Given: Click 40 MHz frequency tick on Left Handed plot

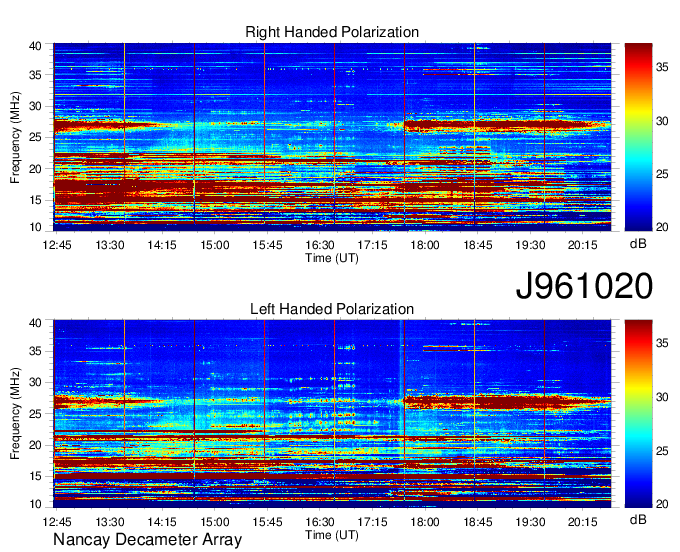Looking at the screenshot, I should point(35,323).
